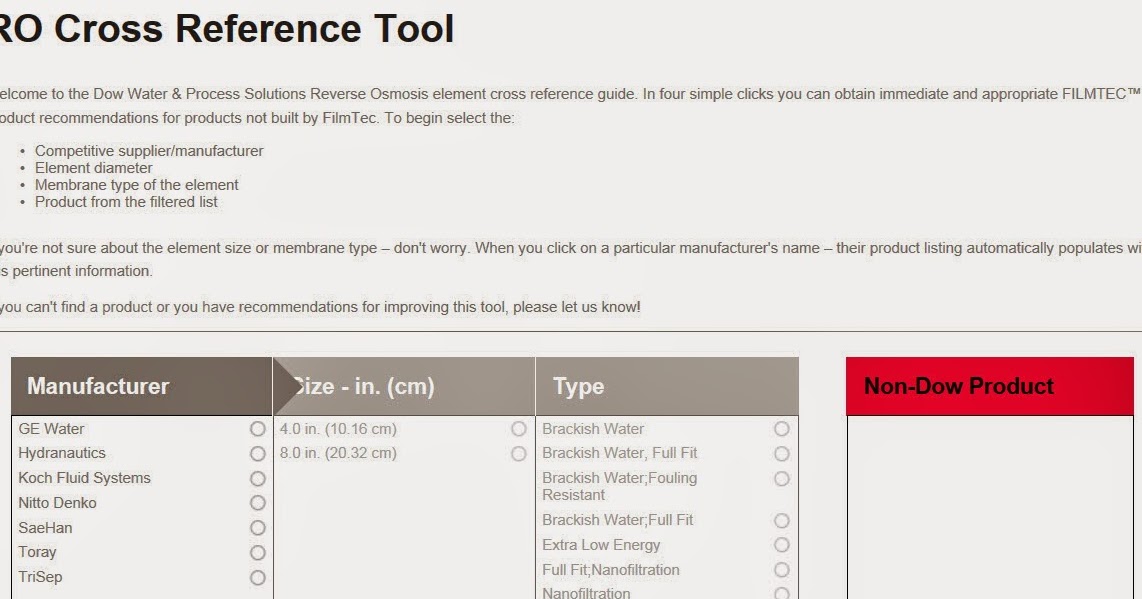Select Koch Fluid Systems manufacturer

pos(258,478)
